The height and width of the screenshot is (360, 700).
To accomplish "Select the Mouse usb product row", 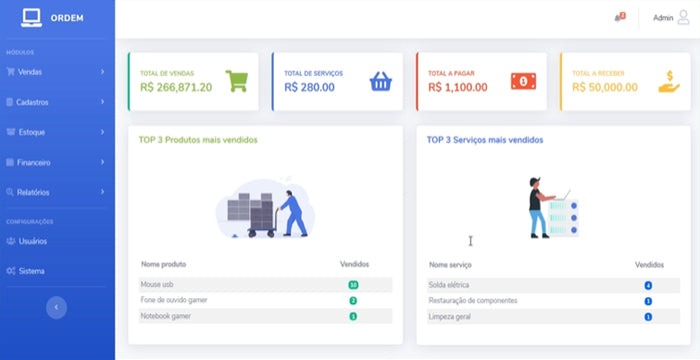I will [265, 285].
